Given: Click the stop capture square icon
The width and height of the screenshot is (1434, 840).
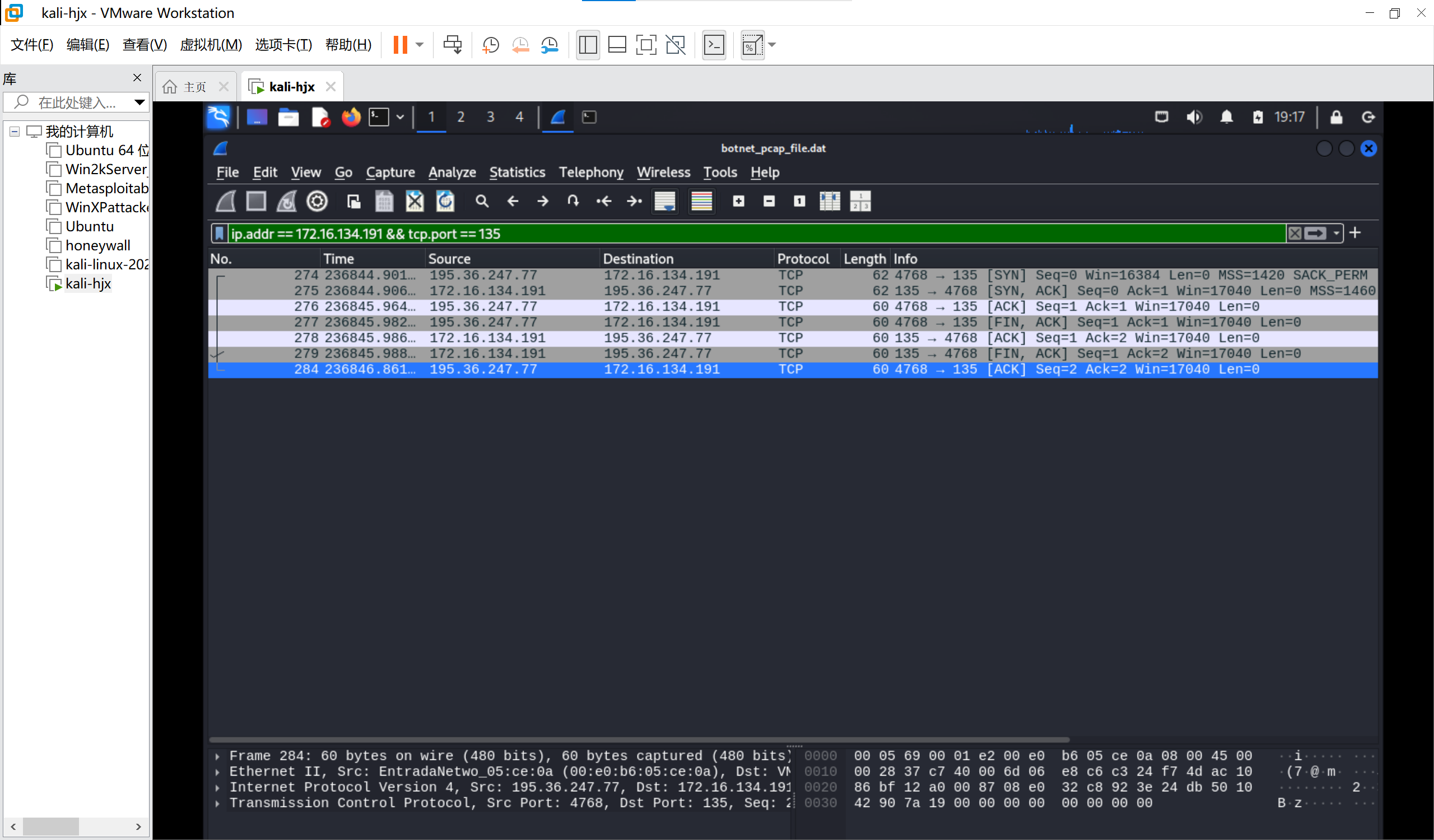Looking at the screenshot, I should (x=256, y=202).
